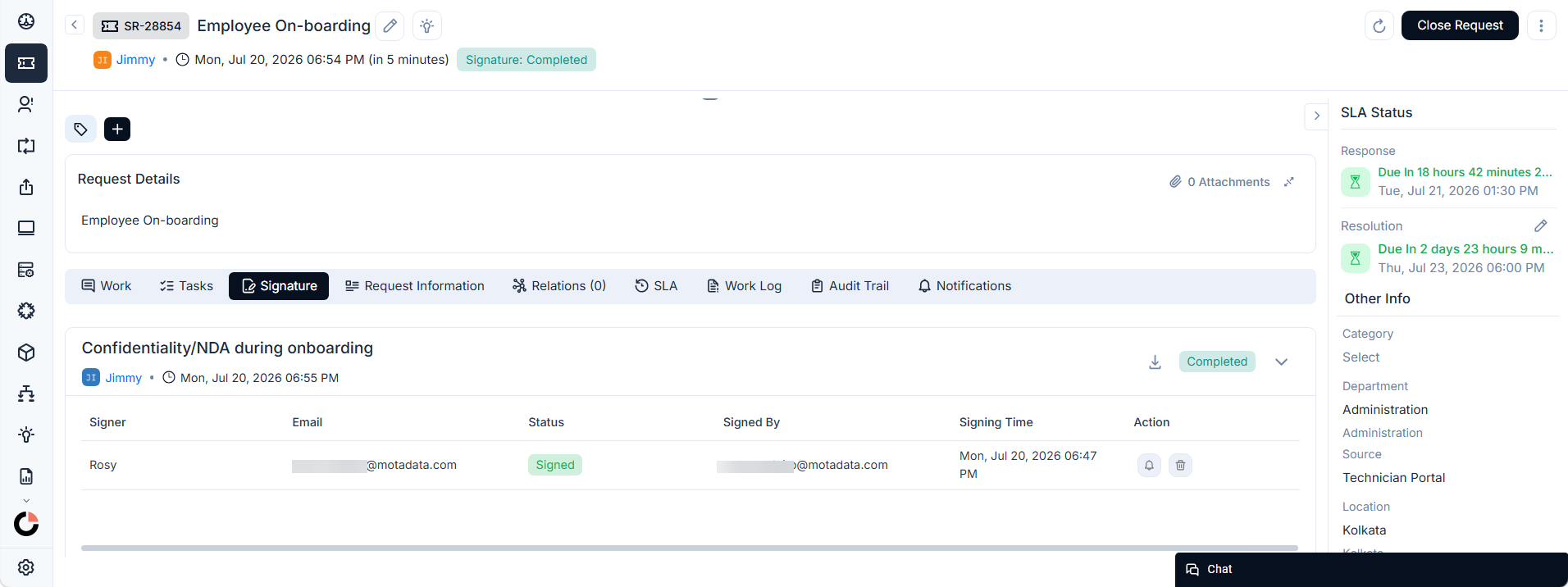Click the Resolution SLA hourglass icon

coord(1356,258)
